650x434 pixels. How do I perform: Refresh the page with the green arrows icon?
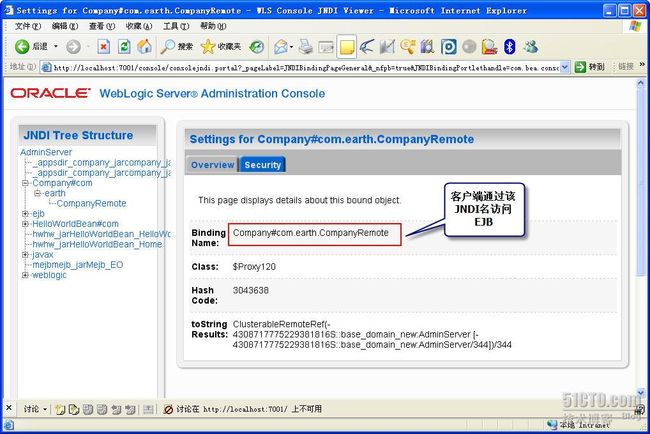click(124, 46)
